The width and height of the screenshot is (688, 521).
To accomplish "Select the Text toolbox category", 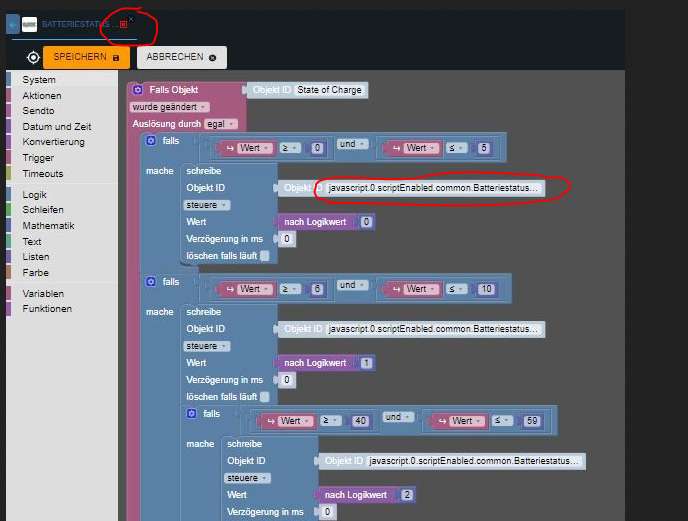I will [x=32, y=241].
